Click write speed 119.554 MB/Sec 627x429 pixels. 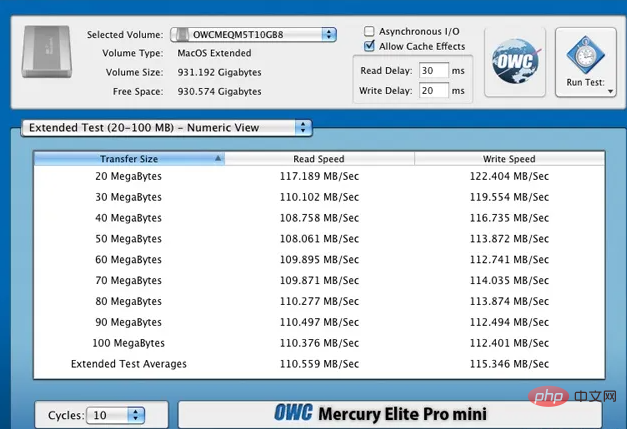[509, 197]
